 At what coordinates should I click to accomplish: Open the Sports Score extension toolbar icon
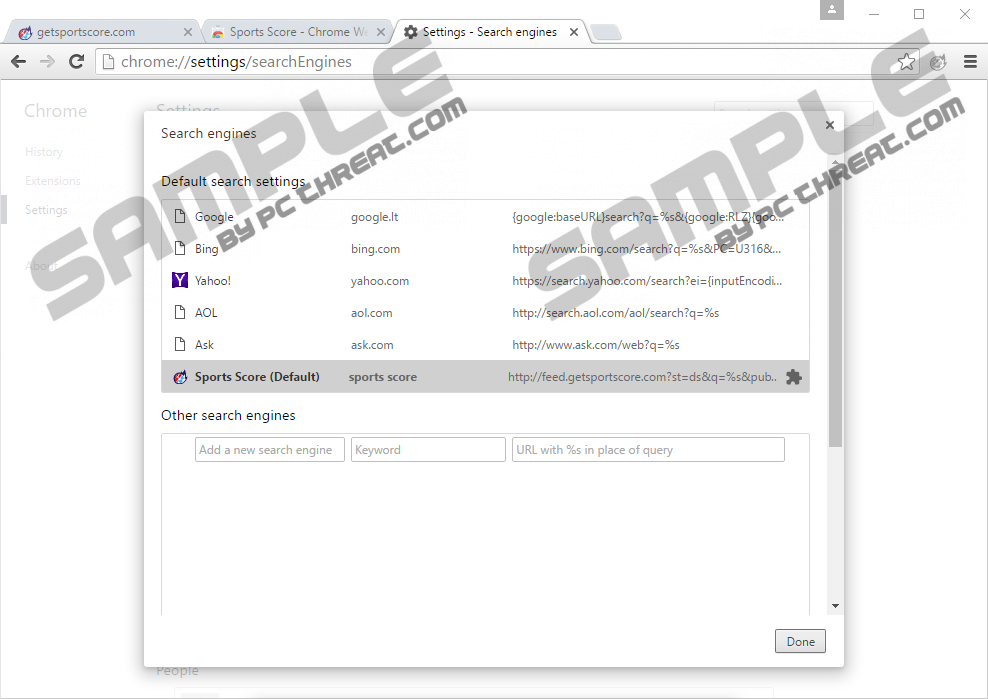938,62
